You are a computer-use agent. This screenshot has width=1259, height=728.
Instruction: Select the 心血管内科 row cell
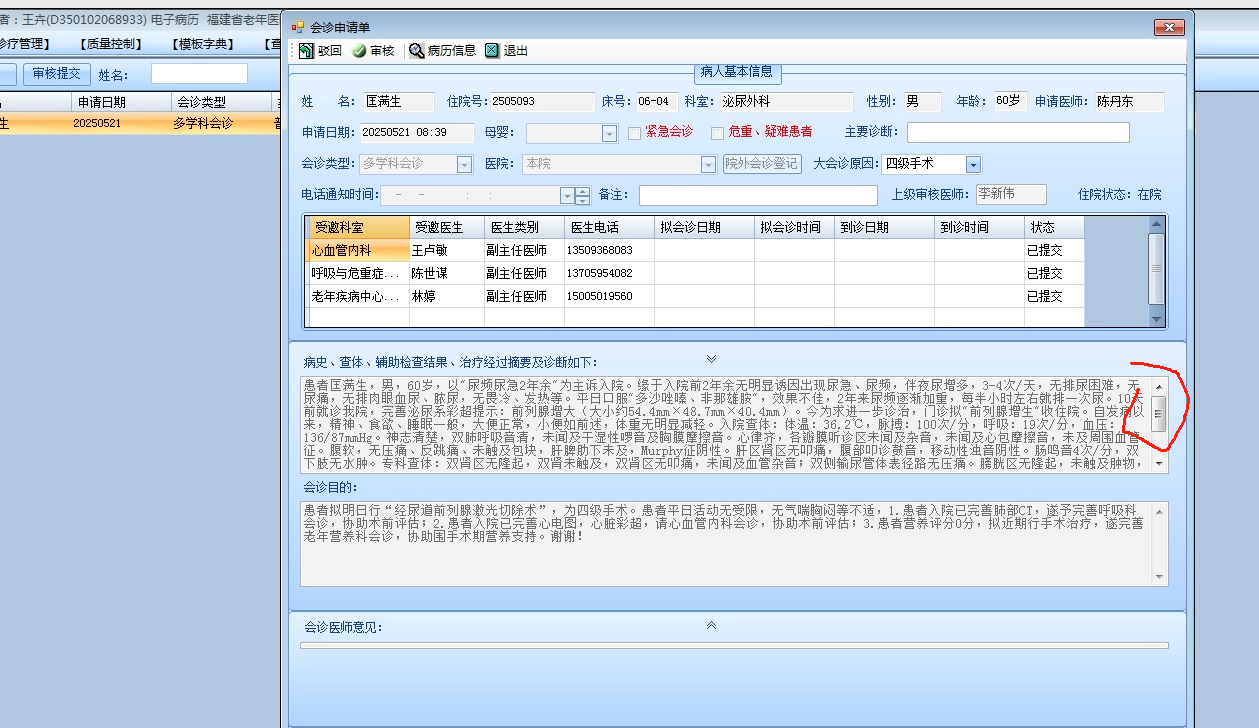point(359,250)
